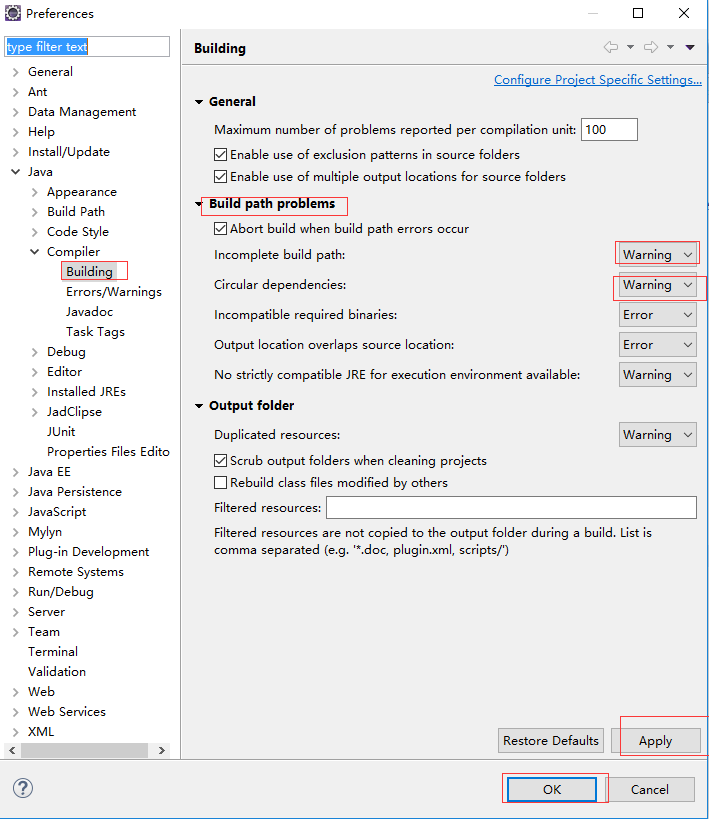Disable abort build when build path errors occur
Viewport: 709px width, 819px height.
click(220, 229)
